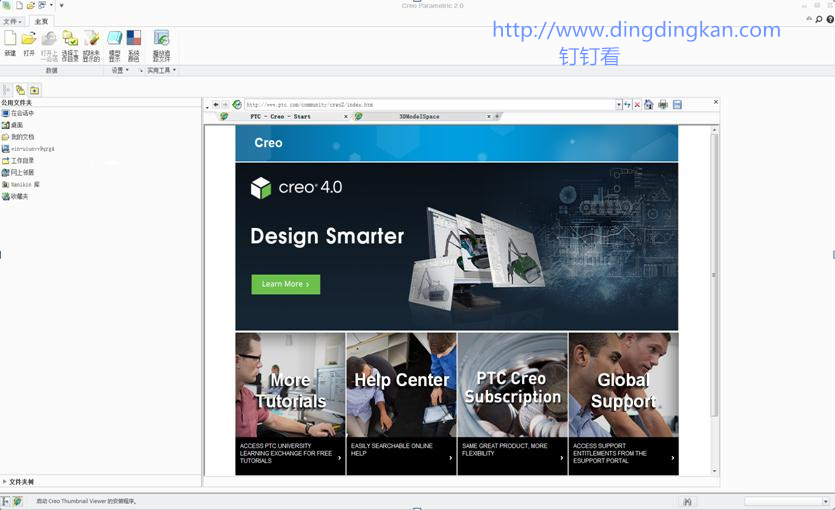This screenshot has height=510, width=835.
Task: Open the Global Support tile
Action: 624,404
